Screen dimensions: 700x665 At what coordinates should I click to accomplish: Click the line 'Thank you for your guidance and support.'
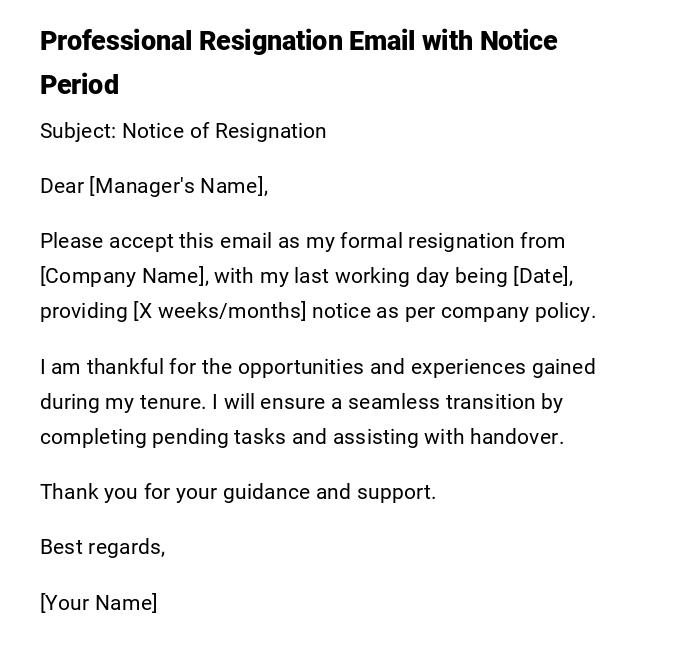pos(238,492)
